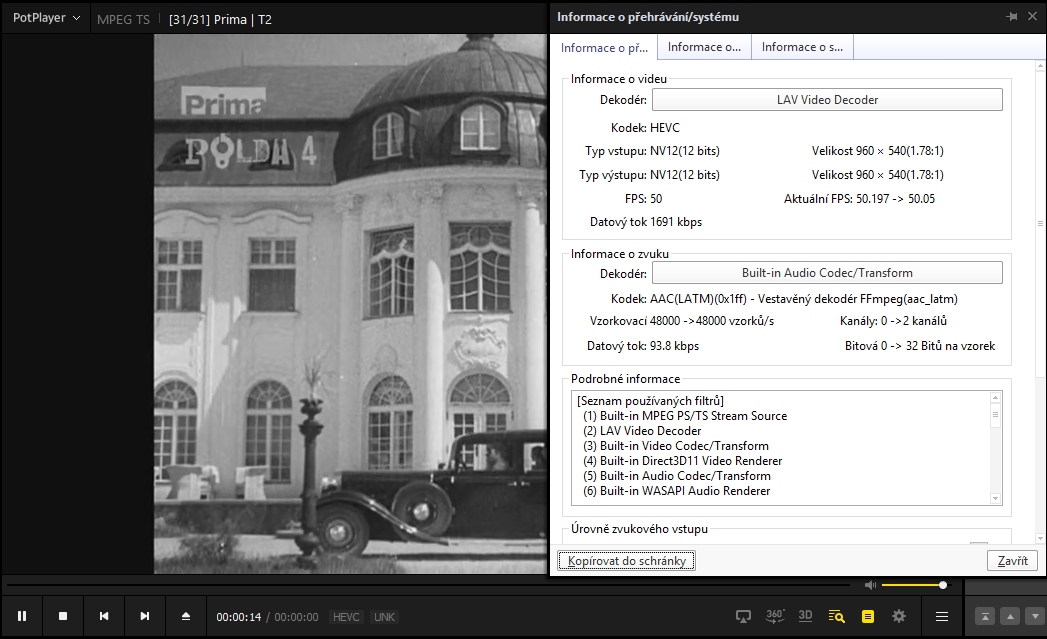Close the Informace o přehrávání/systému window
1047x639 pixels.
[1032, 17]
